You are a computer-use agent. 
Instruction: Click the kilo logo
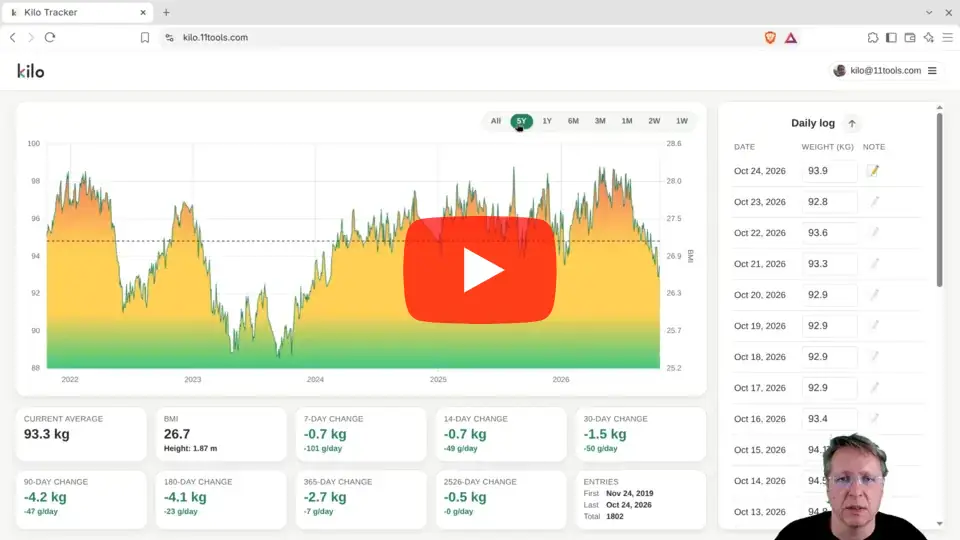pos(31,71)
